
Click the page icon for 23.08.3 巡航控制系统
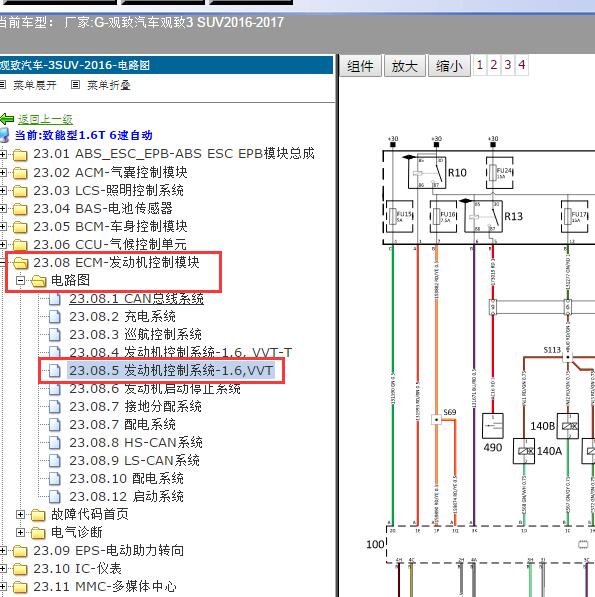(55, 335)
